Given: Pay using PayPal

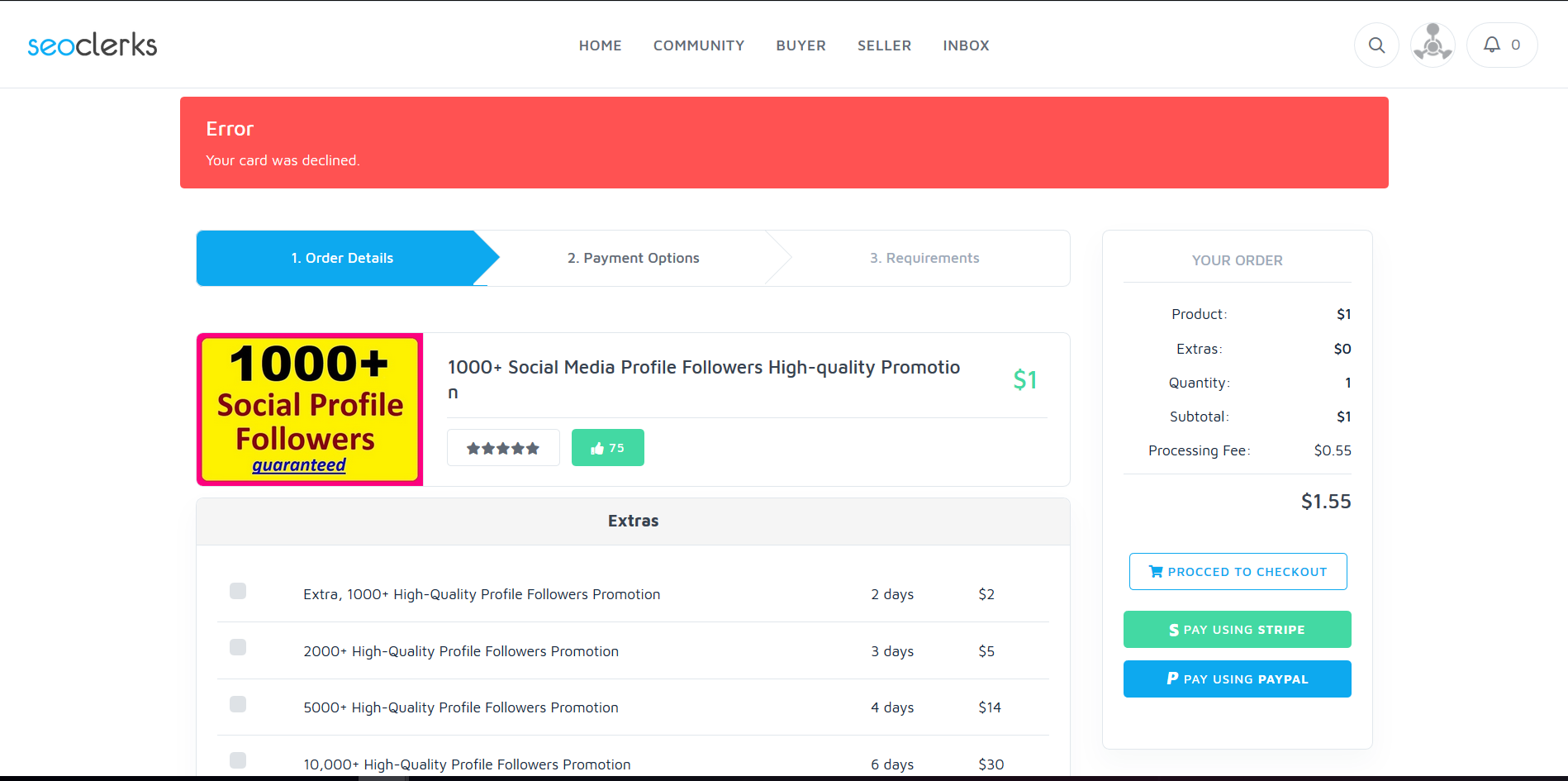Looking at the screenshot, I should pos(1238,679).
